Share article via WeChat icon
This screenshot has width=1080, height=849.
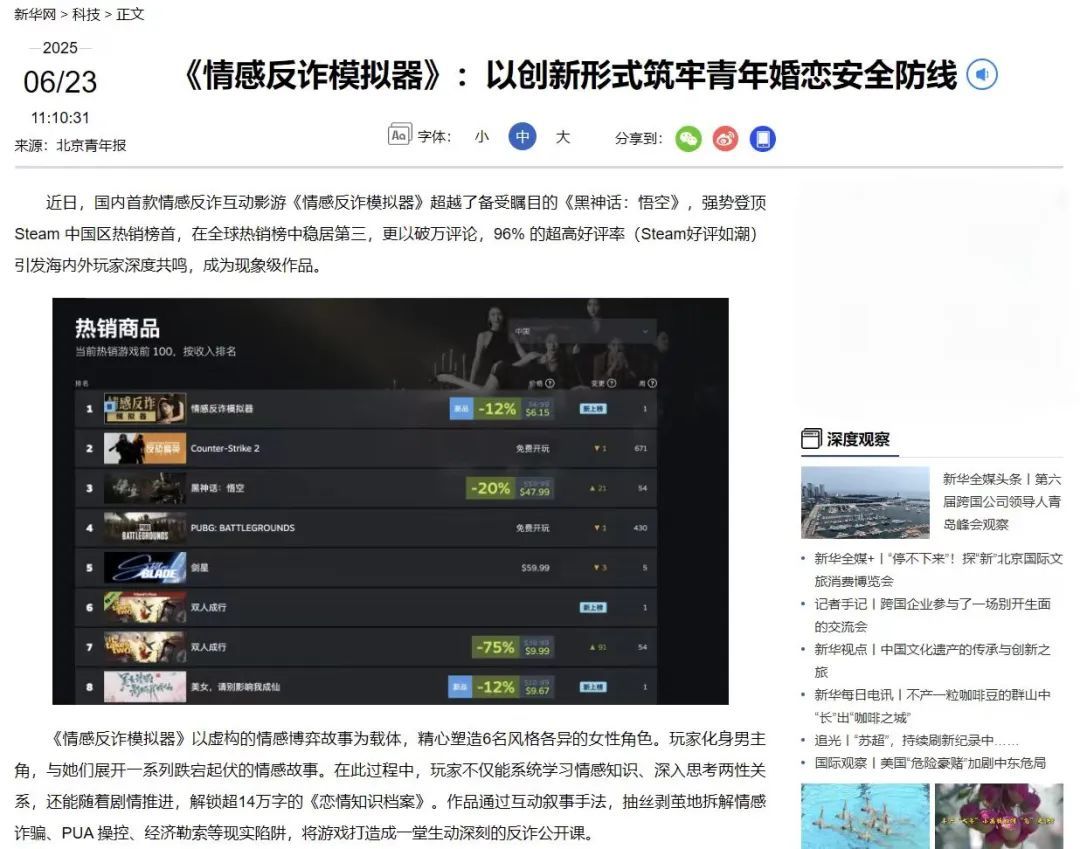pyautogui.click(x=688, y=139)
